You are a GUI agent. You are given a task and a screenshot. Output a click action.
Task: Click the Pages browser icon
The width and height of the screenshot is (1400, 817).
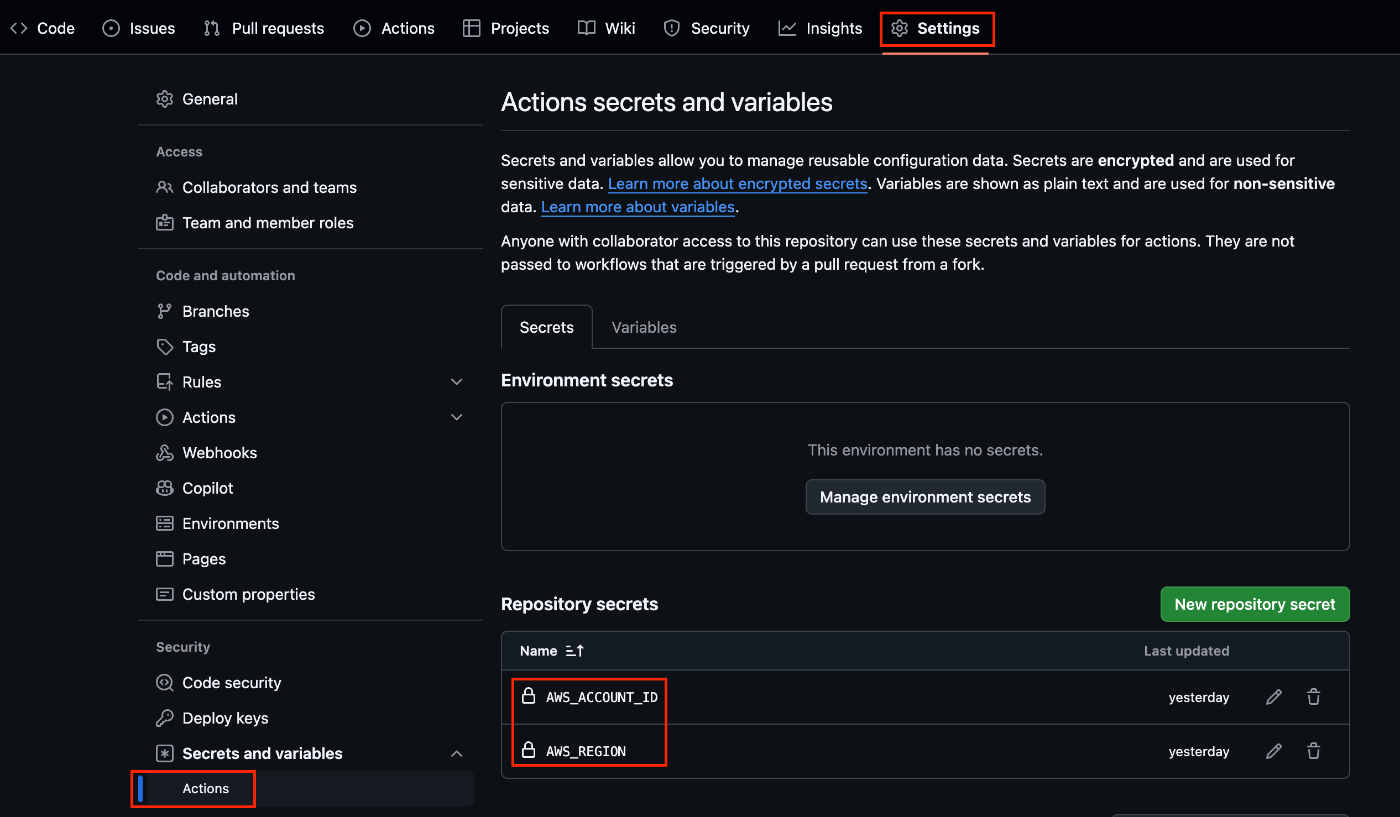pos(165,559)
